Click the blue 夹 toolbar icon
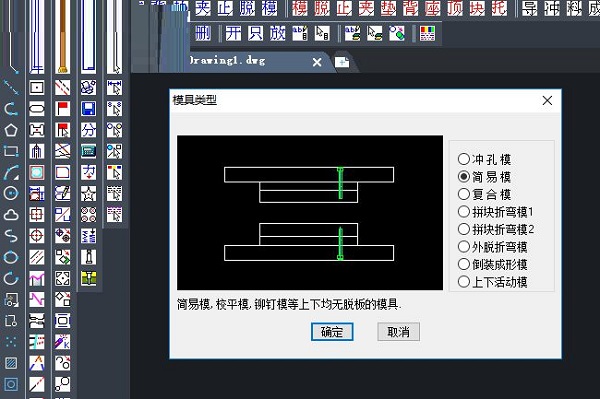 tap(203, 8)
